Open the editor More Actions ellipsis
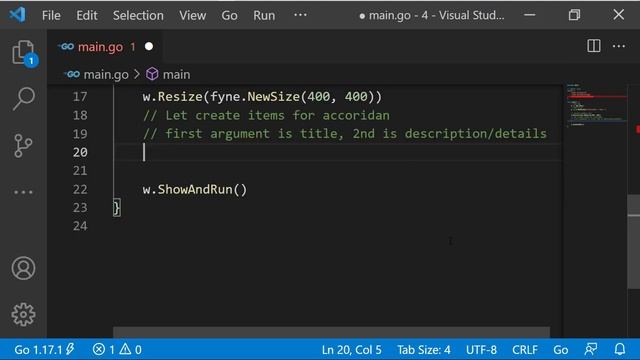 click(619, 46)
